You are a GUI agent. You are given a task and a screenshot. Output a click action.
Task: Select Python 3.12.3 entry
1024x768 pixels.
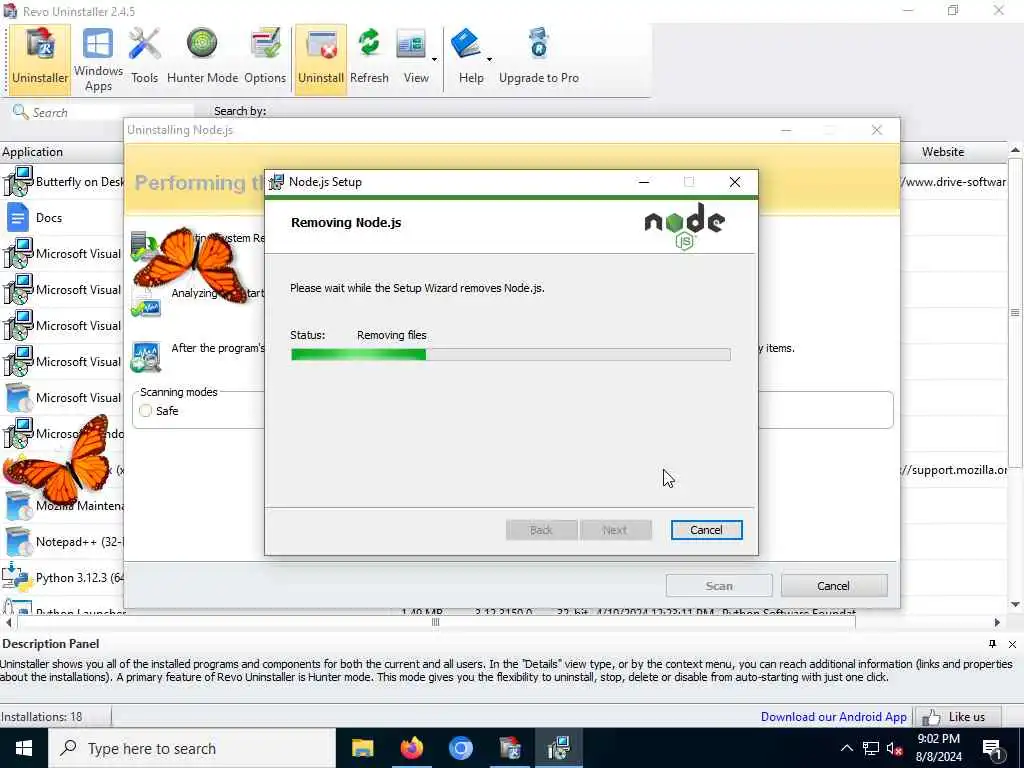62,577
